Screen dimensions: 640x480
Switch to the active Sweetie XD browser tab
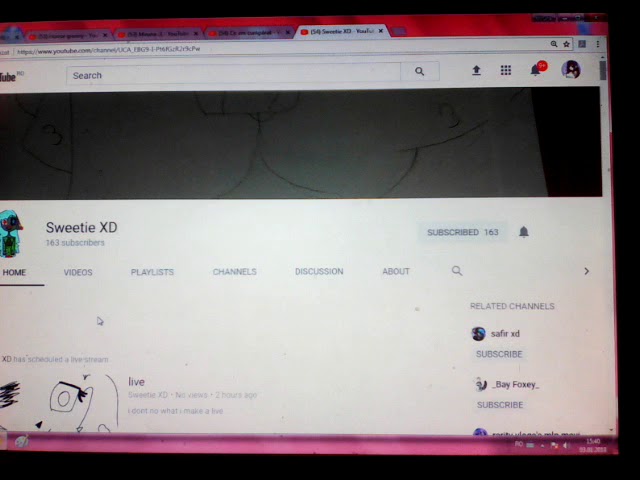click(x=342, y=31)
